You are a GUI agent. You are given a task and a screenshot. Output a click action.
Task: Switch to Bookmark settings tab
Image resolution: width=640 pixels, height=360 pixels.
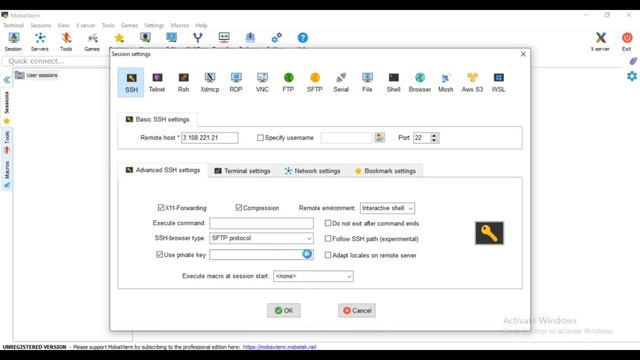click(x=385, y=171)
